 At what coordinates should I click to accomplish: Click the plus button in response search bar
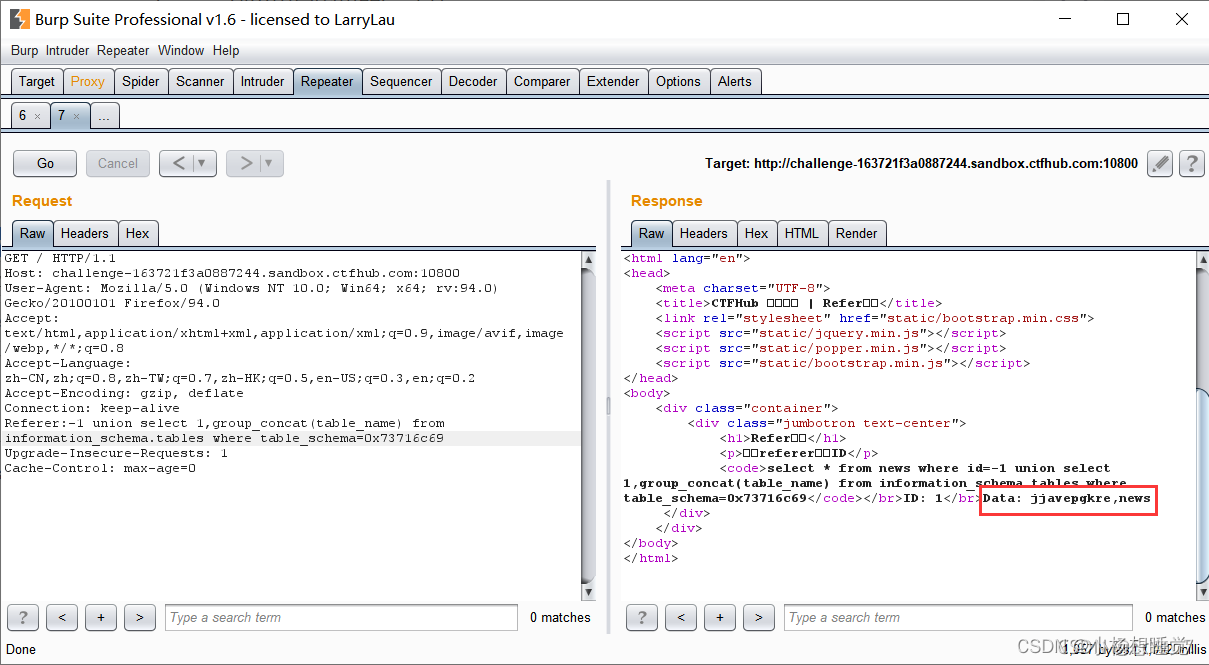720,617
